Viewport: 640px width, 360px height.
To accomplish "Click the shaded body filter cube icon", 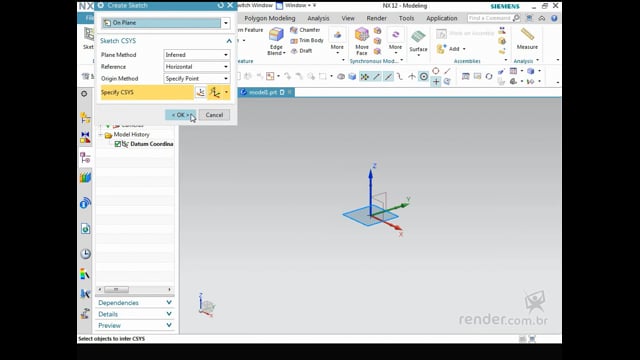I will [x=352, y=76].
